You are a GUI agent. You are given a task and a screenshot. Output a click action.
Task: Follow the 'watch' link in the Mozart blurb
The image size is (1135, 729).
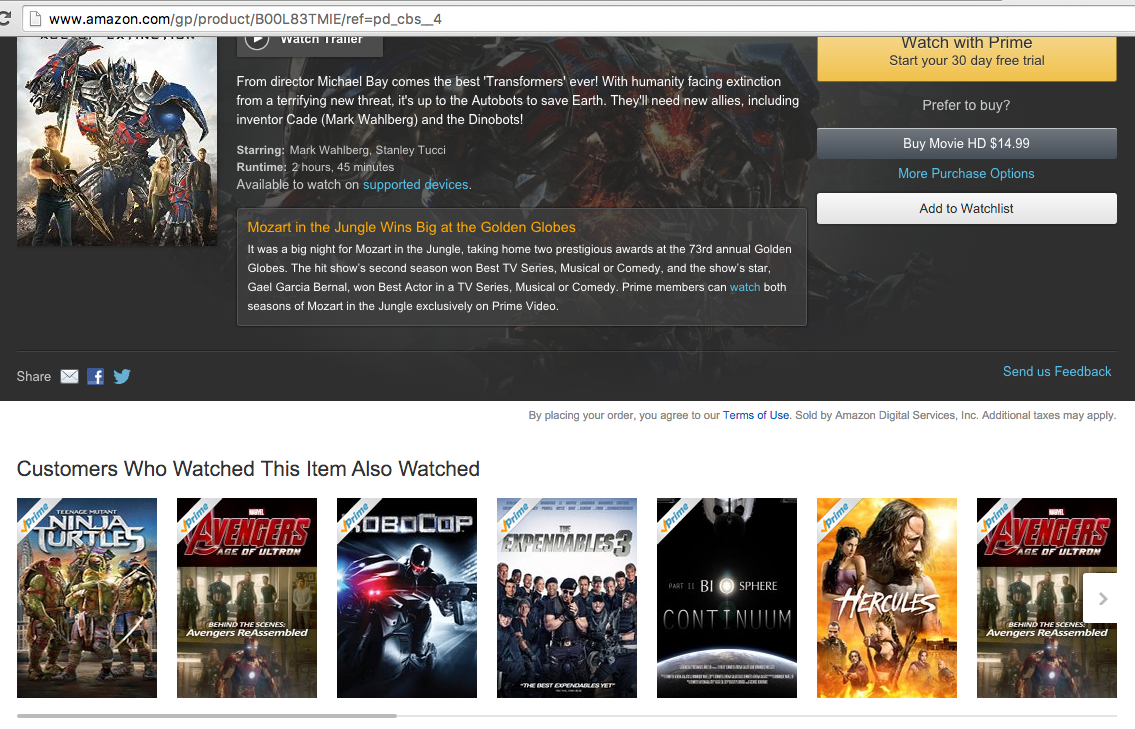coord(745,287)
